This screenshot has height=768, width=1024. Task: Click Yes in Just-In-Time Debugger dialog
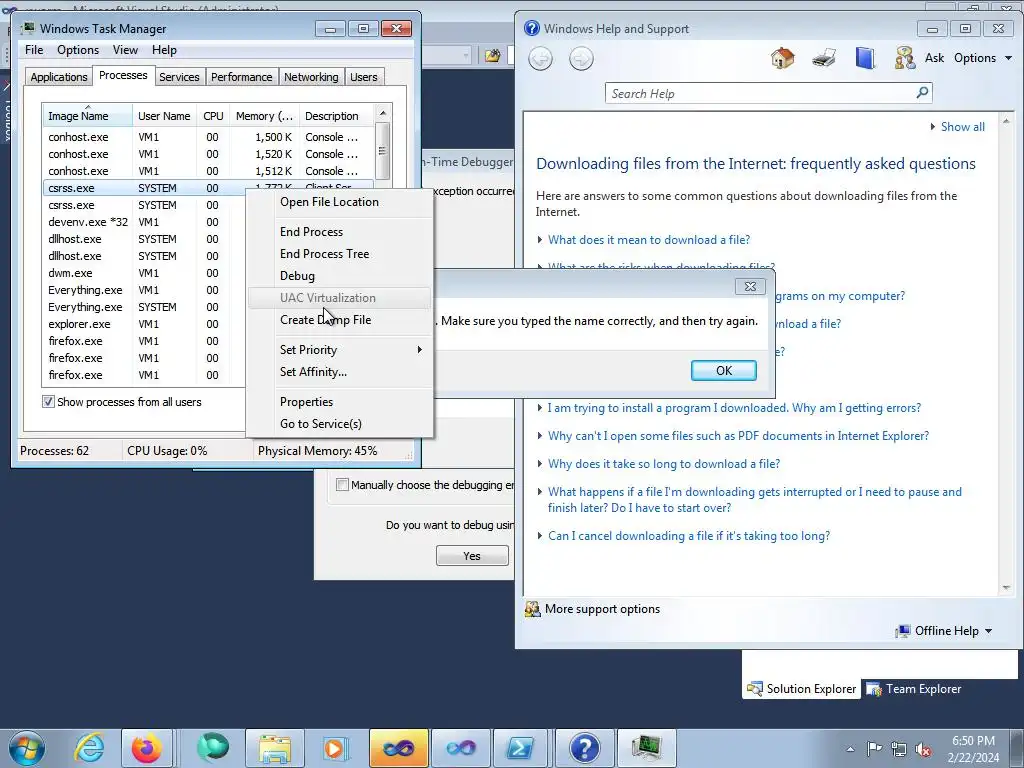pyautogui.click(x=472, y=556)
